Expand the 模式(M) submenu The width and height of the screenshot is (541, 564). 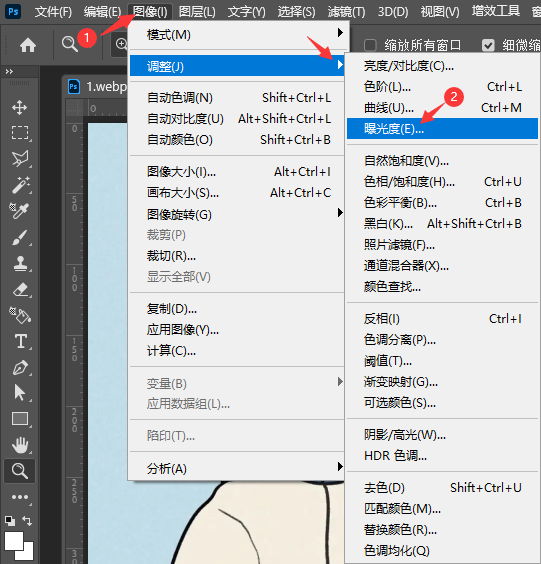click(237, 35)
